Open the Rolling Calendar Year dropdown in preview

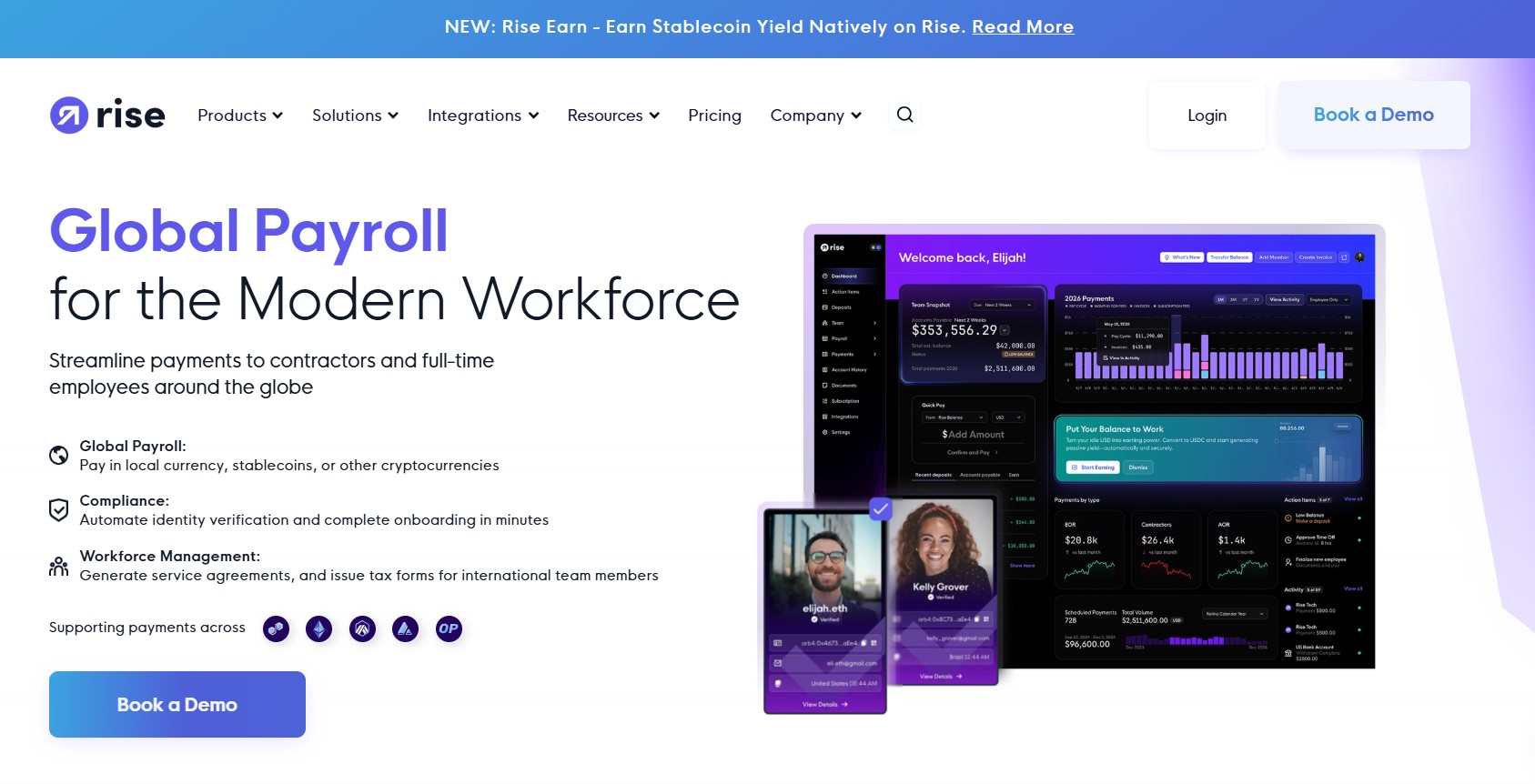(1235, 614)
